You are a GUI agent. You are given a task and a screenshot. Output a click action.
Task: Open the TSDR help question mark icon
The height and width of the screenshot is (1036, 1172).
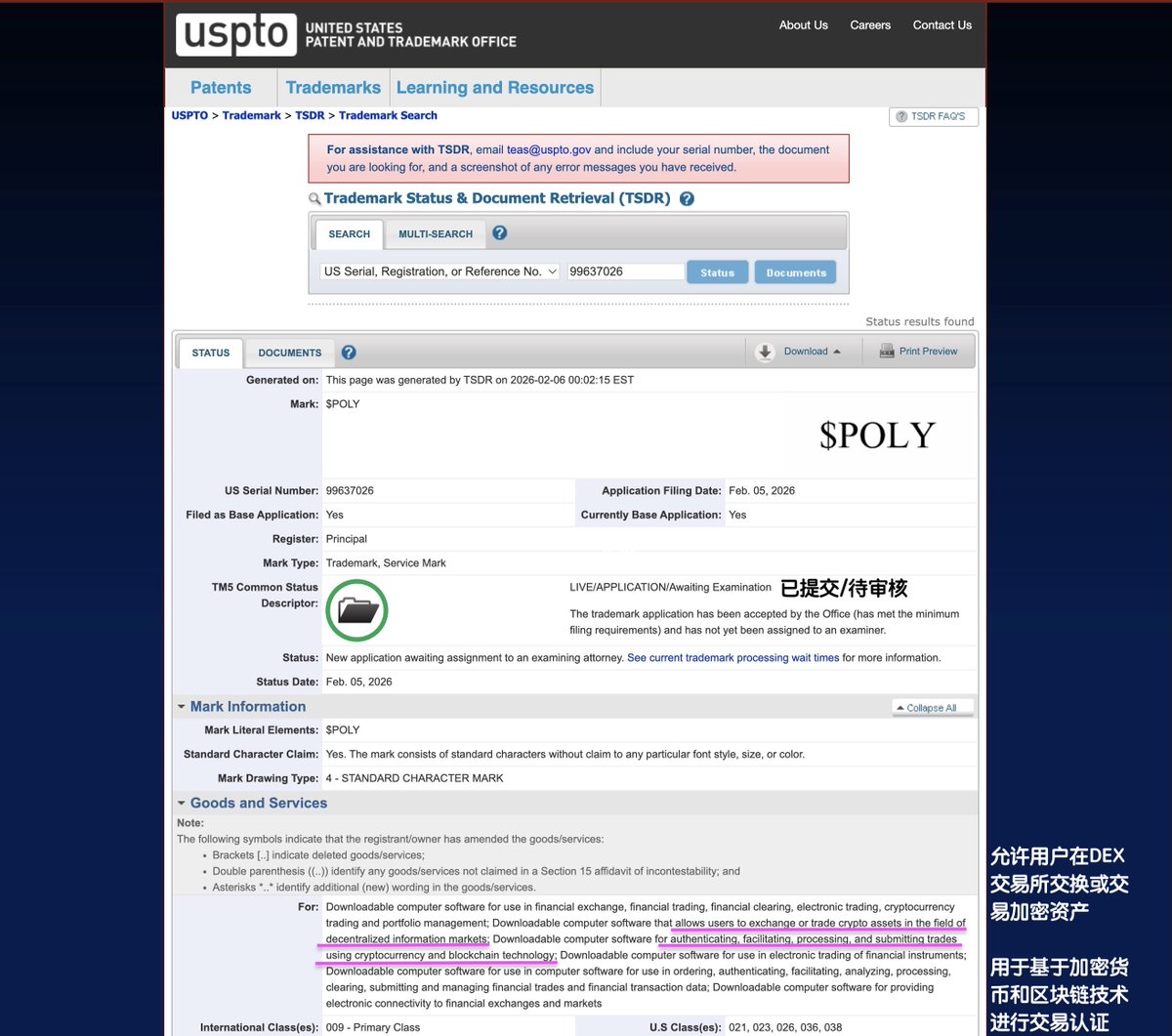(687, 198)
